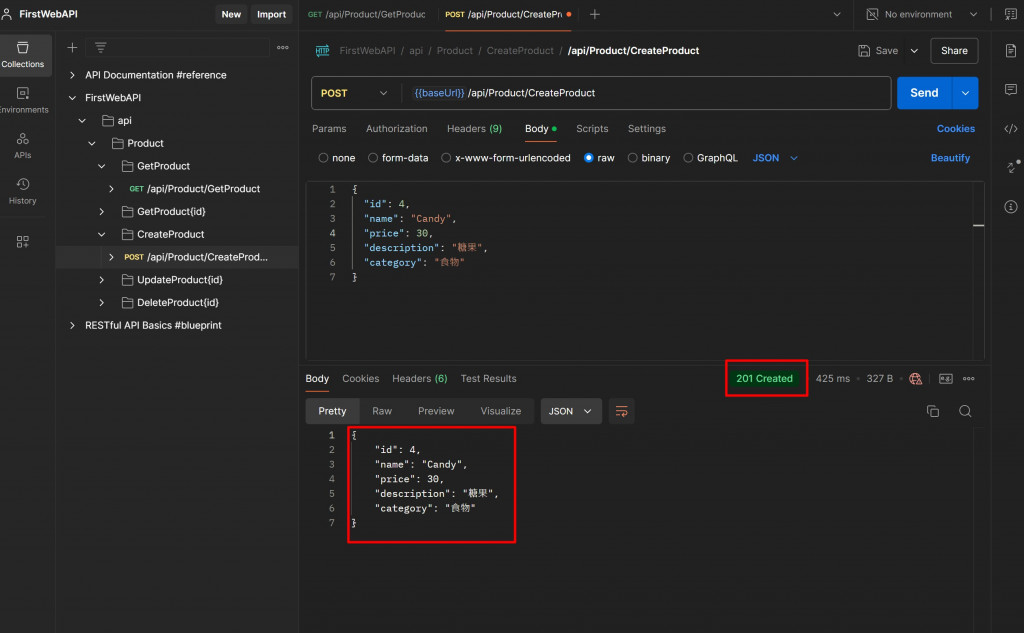Search within the response body

click(x=965, y=412)
